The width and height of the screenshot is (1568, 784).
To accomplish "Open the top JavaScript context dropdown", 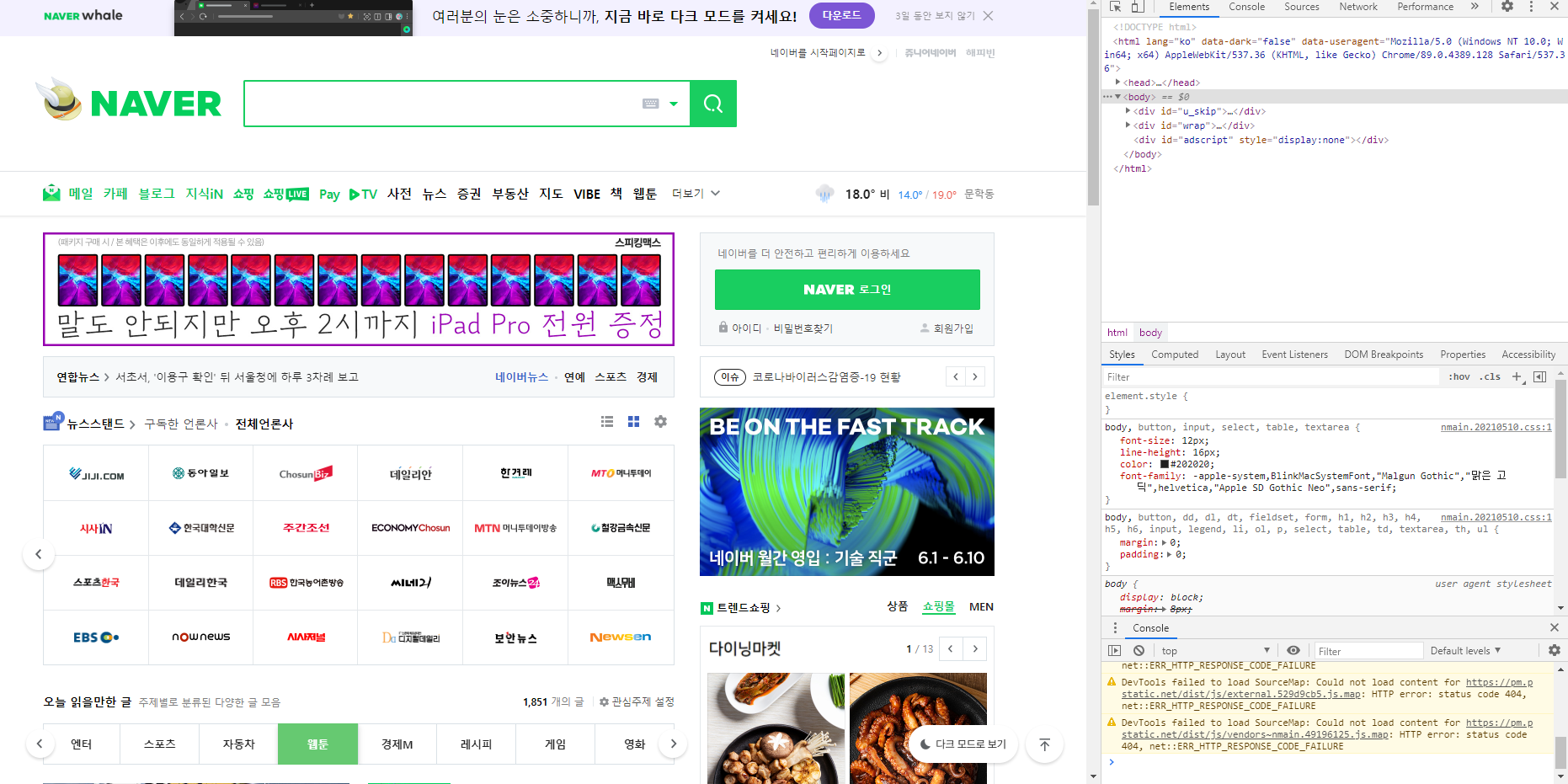I will pyautogui.click(x=1214, y=651).
